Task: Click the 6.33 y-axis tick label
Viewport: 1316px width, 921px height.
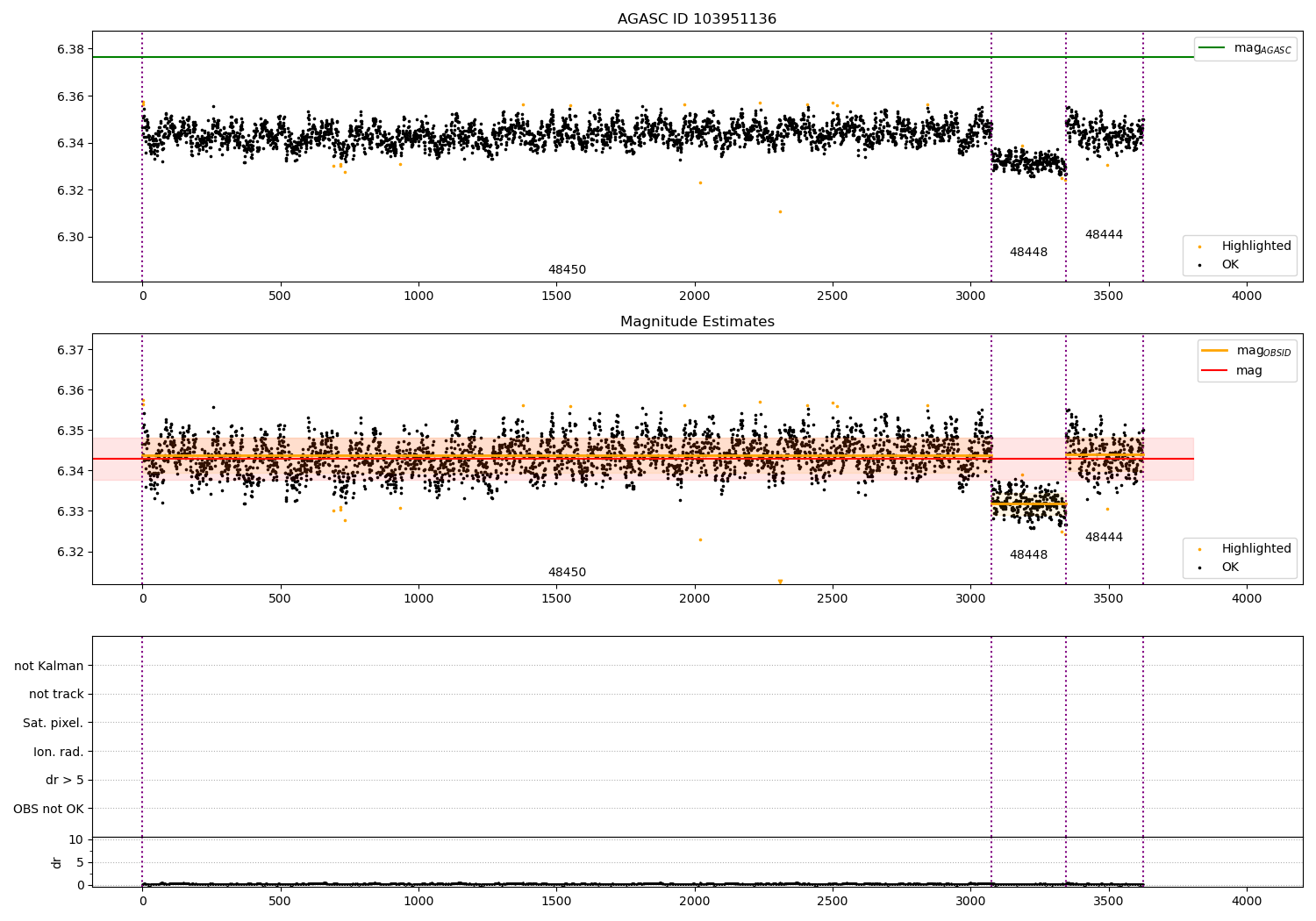Action: 71,511
